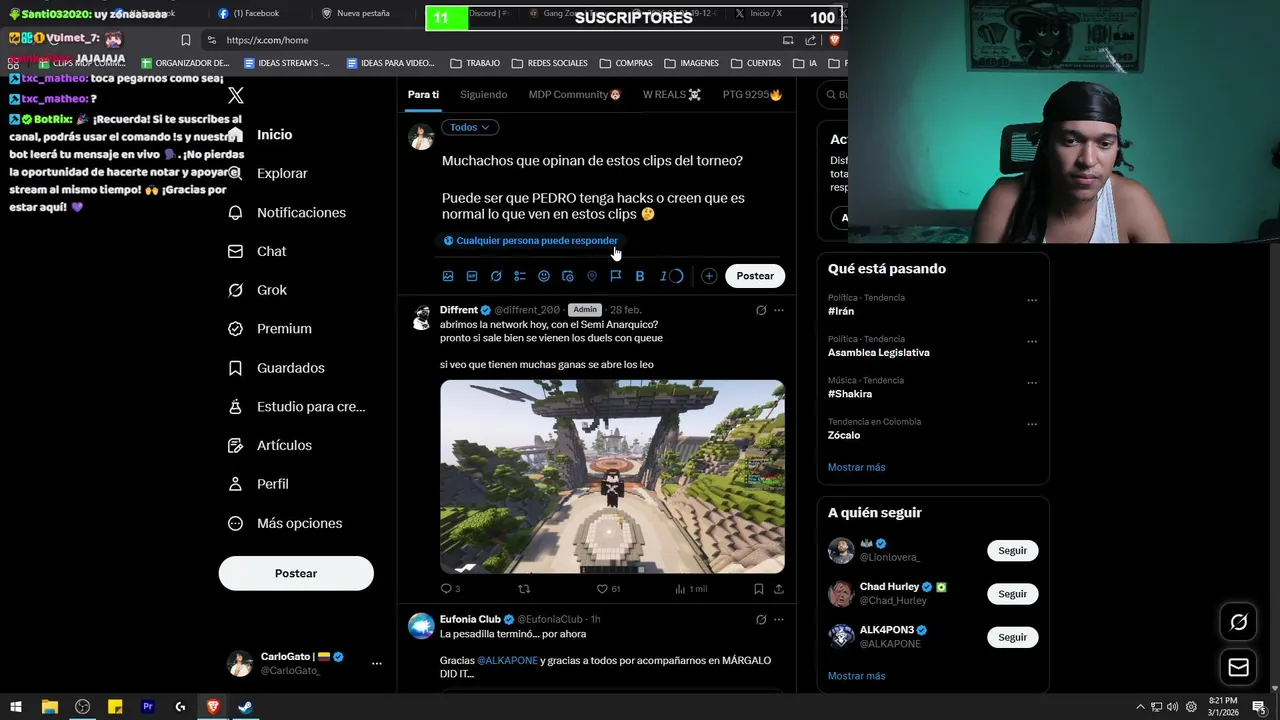Open the MDP Community tab
Viewport: 1280px width, 720px height.
[x=575, y=94]
